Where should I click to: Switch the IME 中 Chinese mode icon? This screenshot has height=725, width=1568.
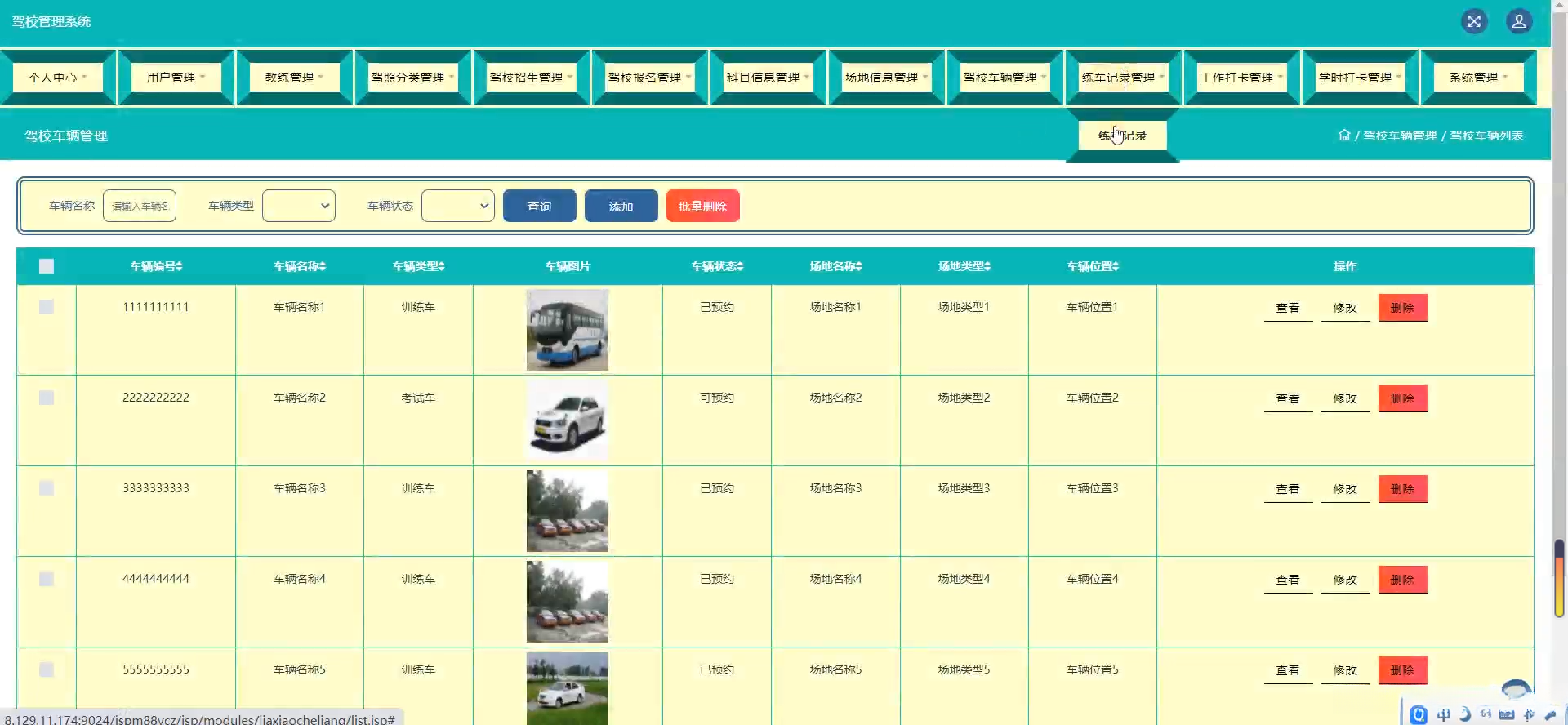coord(1444,715)
